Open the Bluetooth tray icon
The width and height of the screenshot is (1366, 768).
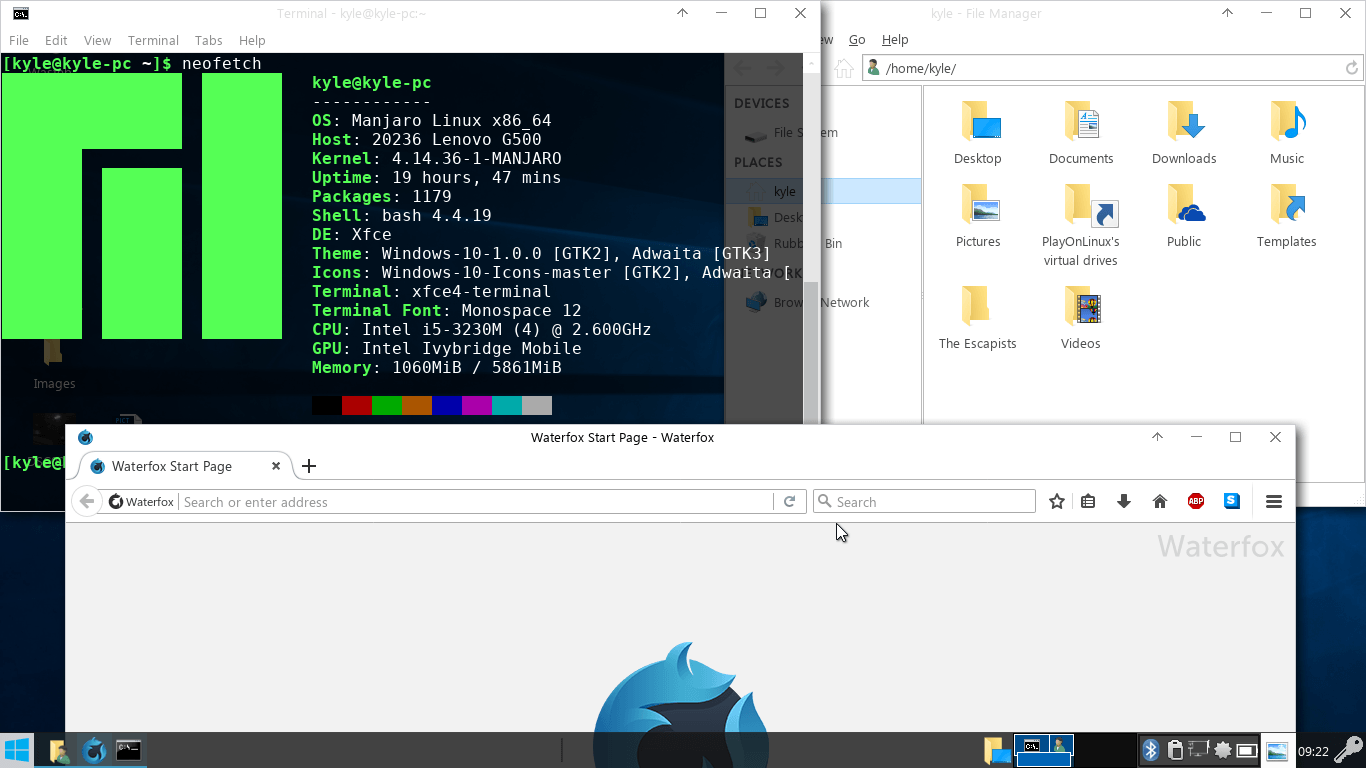tap(1150, 749)
